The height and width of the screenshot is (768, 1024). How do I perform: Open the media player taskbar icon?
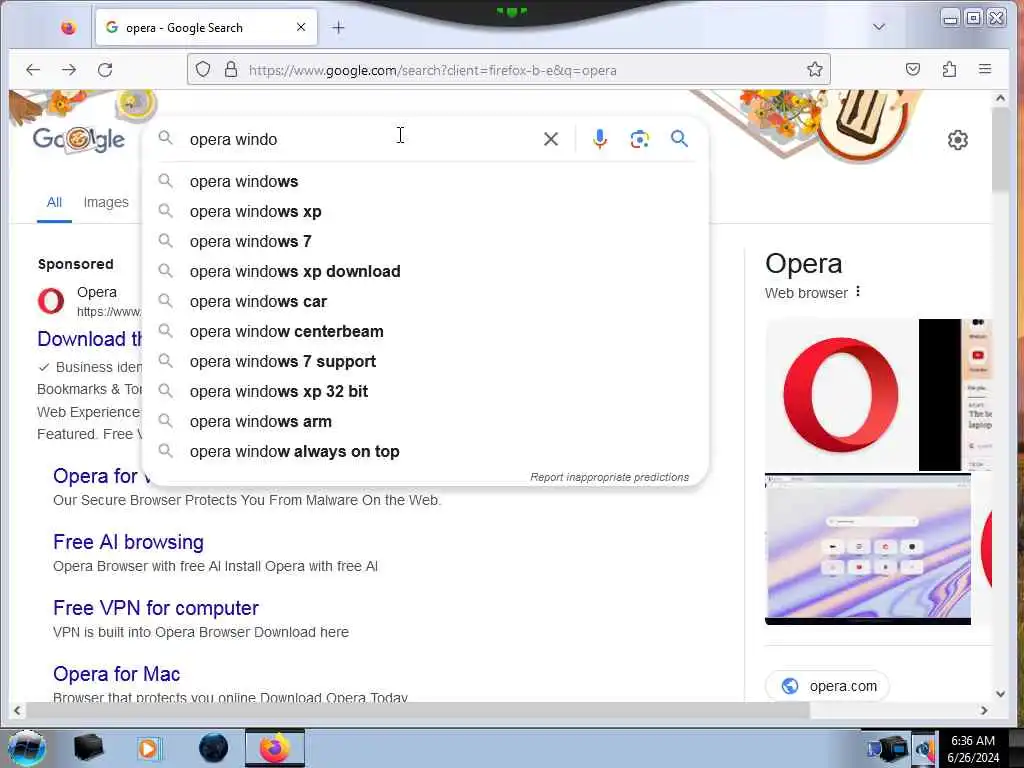(x=148, y=748)
